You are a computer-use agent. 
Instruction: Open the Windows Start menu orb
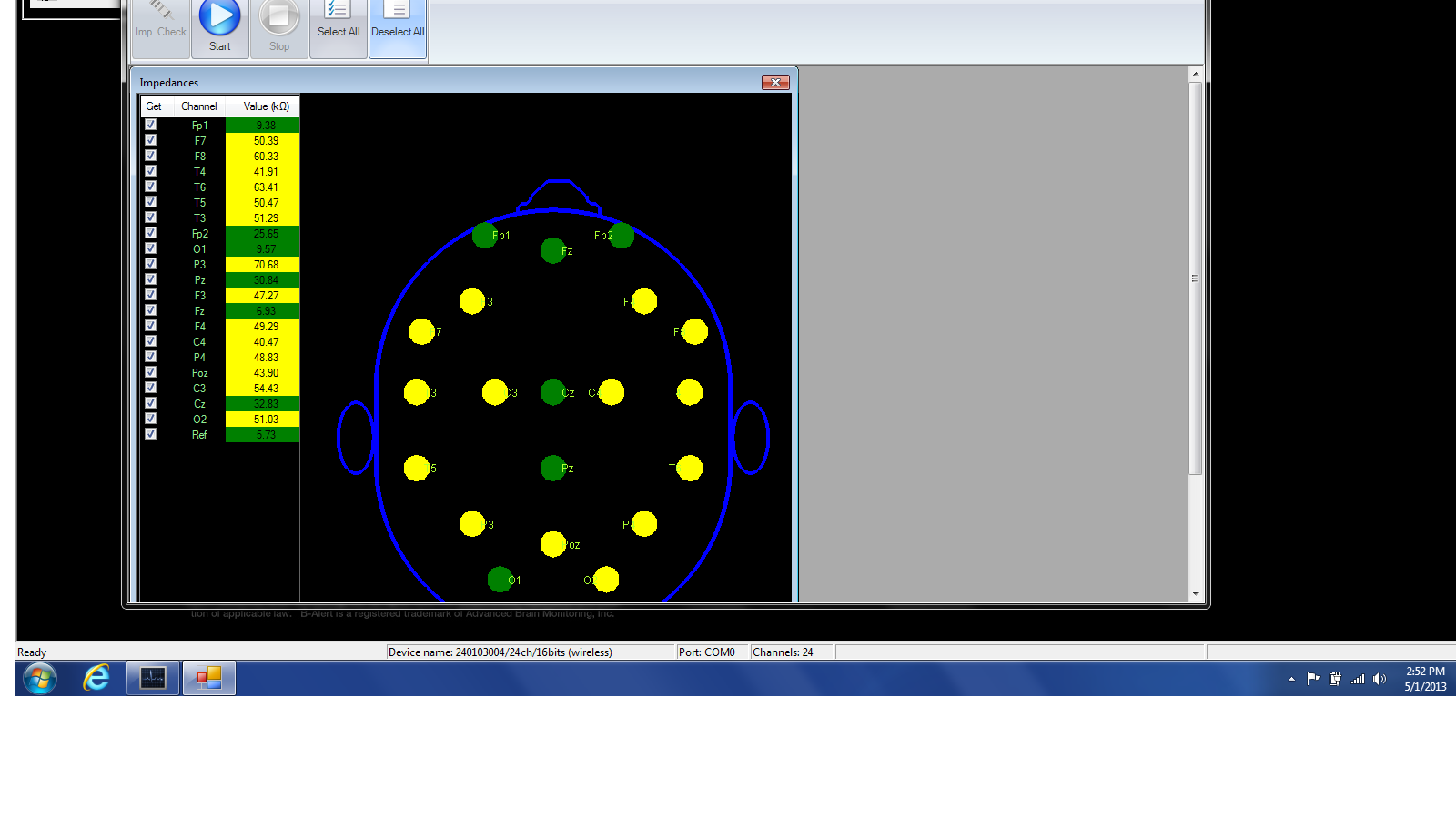pyautogui.click(x=40, y=678)
